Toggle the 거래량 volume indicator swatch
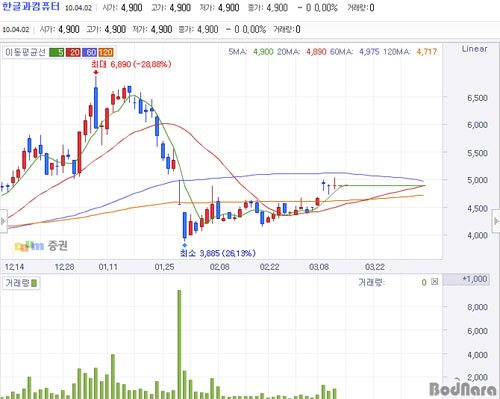Screen dimensions: 500x399 click(x=34, y=283)
